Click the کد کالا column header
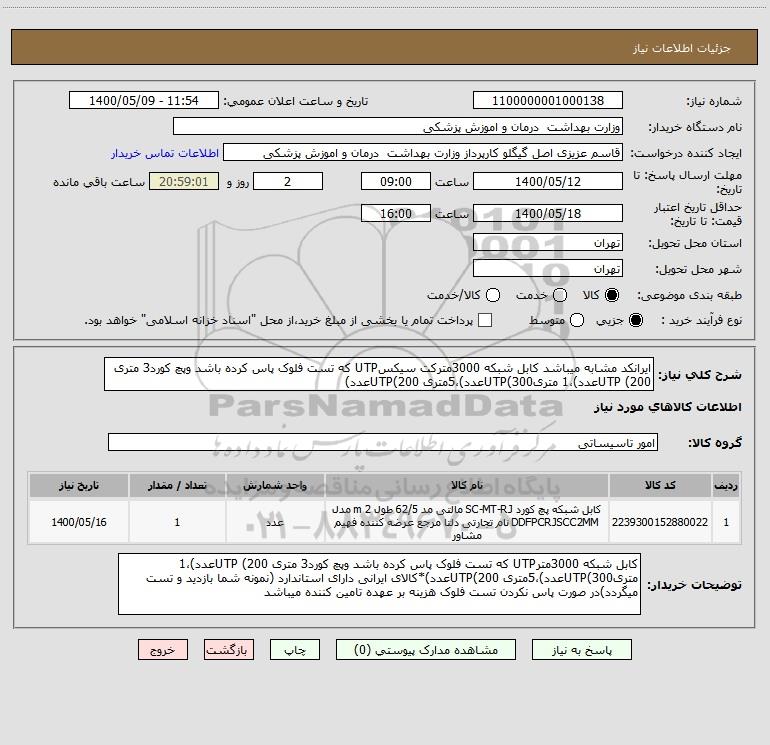Image resolution: width=770 pixels, height=745 pixels. [x=660, y=485]
